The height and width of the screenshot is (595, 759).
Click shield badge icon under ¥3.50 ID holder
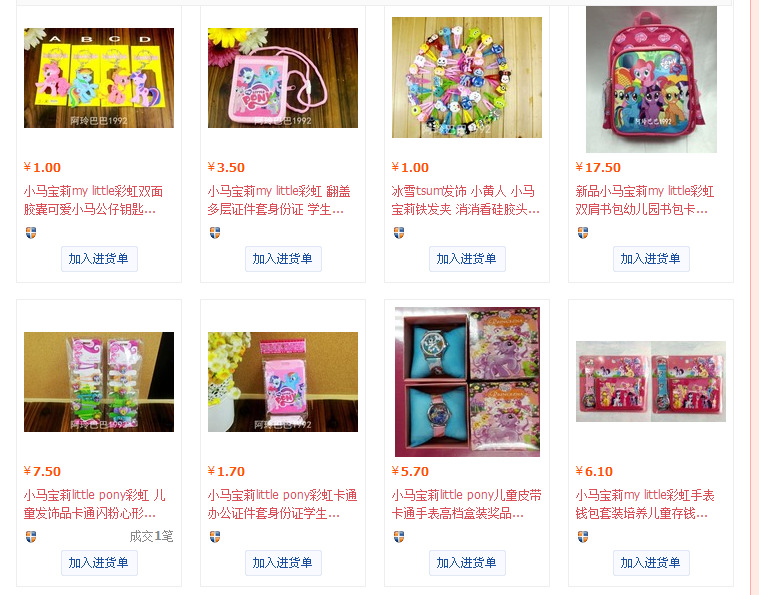coord(215,233)
